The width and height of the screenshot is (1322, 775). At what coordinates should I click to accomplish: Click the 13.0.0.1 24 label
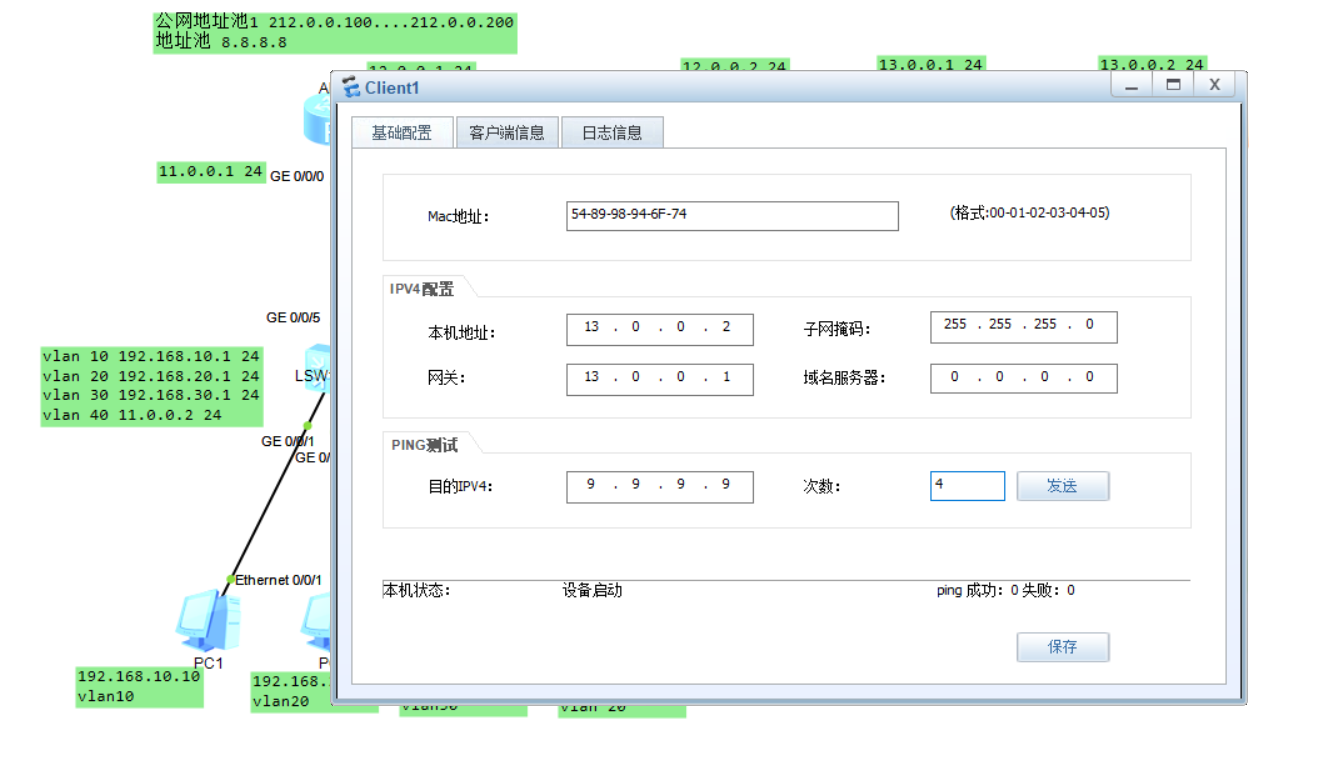(x=931, y=64)
